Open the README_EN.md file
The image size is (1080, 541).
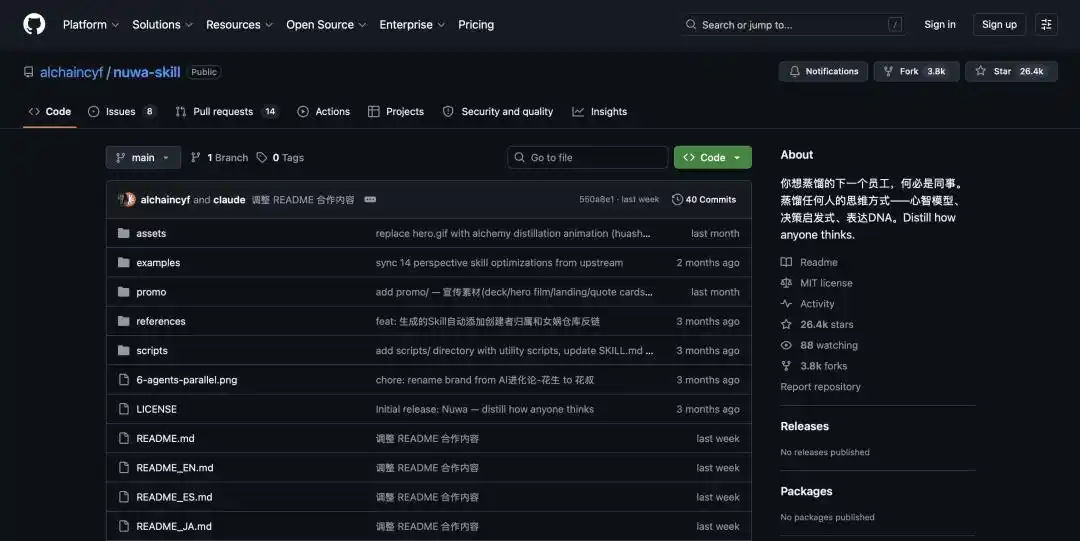(x=175, y=467)
